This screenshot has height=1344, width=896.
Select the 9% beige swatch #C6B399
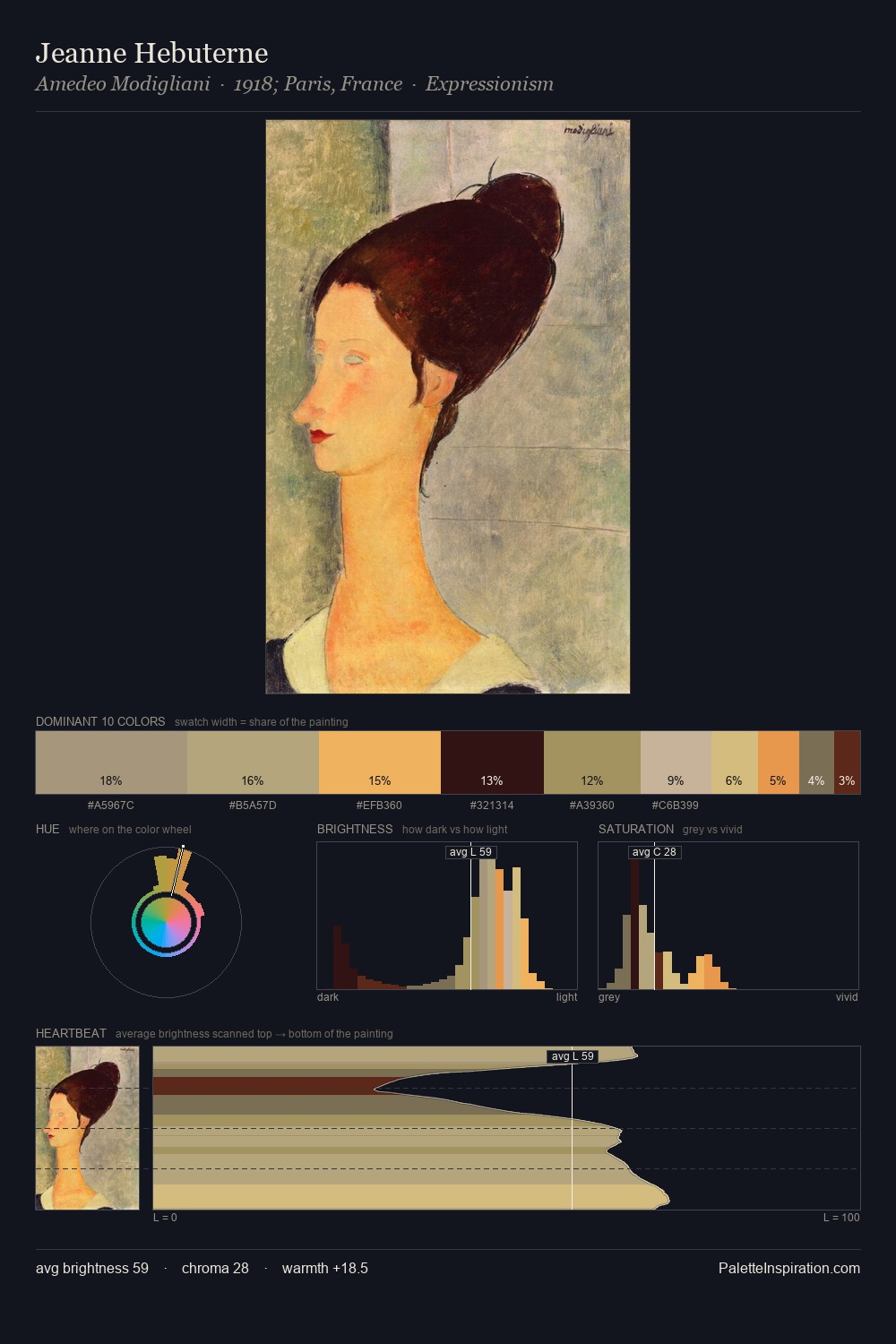676,762
